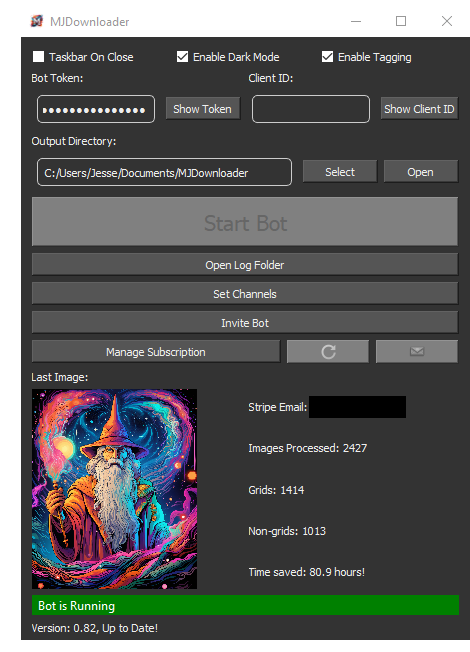Uncheck the Enable Tagging checkbox
The width and height of the screenshot is (470, 652).
point(327,57)
